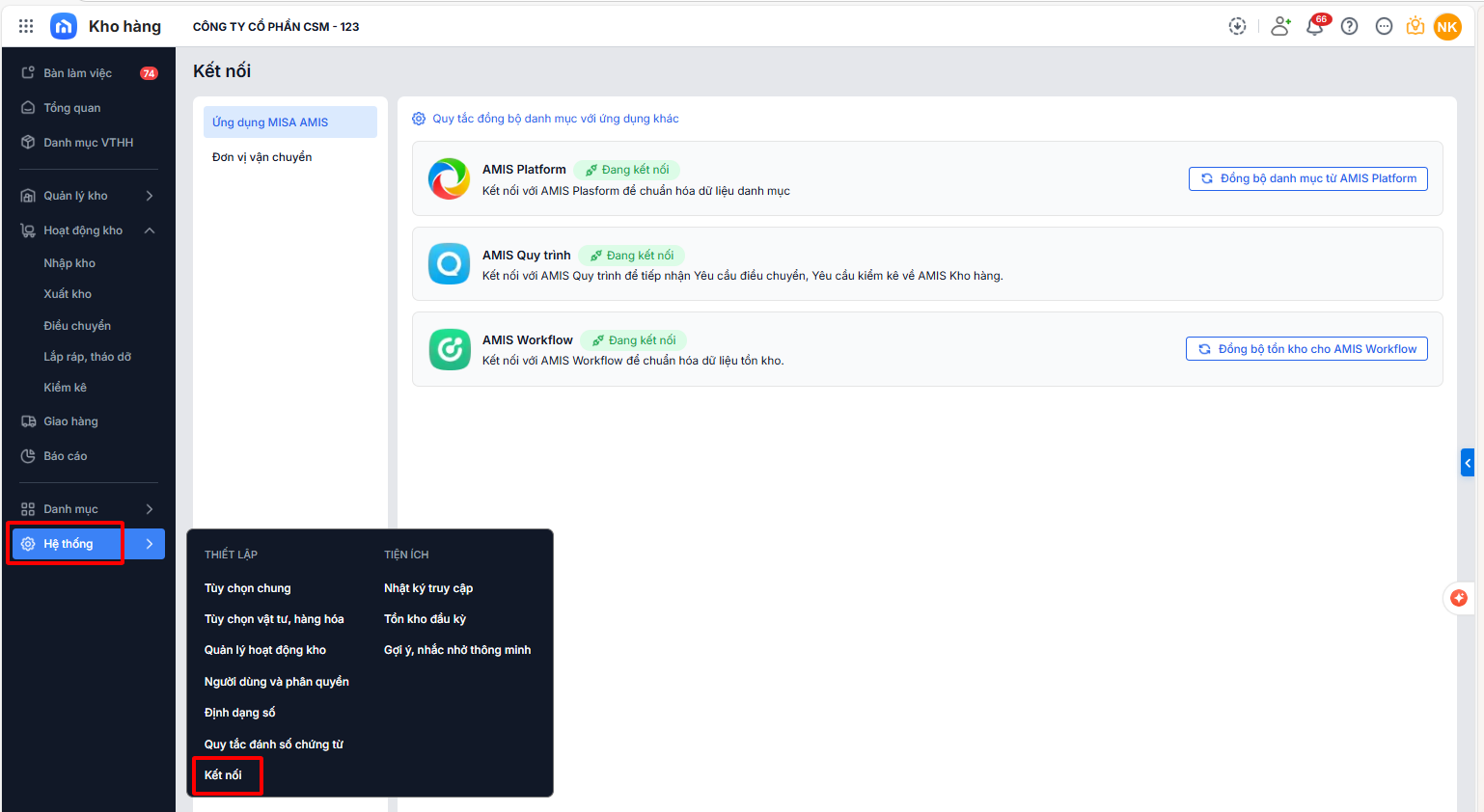Open the help question mark icon
1484x812 pixels.
pyautogui.click(x=1350, y=26)
